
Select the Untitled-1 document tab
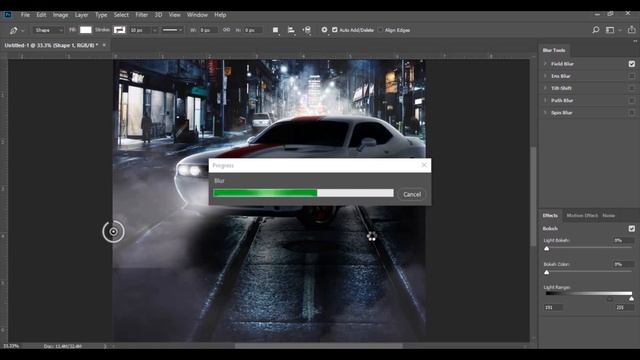pos(51,45)
